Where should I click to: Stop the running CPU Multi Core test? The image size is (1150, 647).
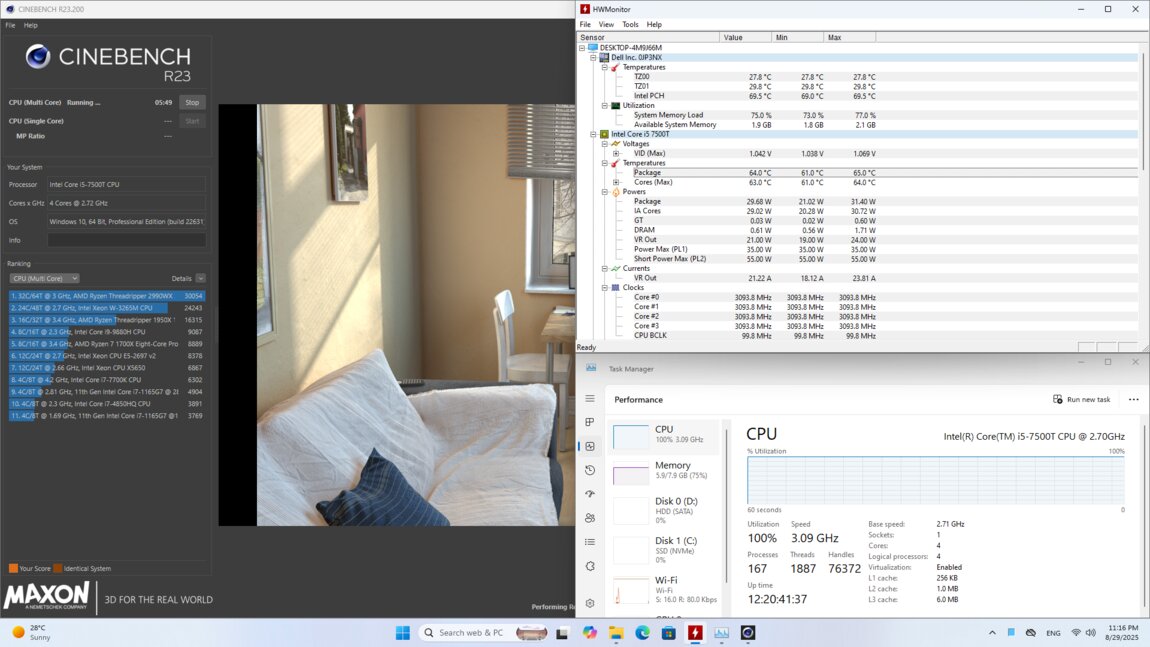point(192,102)
